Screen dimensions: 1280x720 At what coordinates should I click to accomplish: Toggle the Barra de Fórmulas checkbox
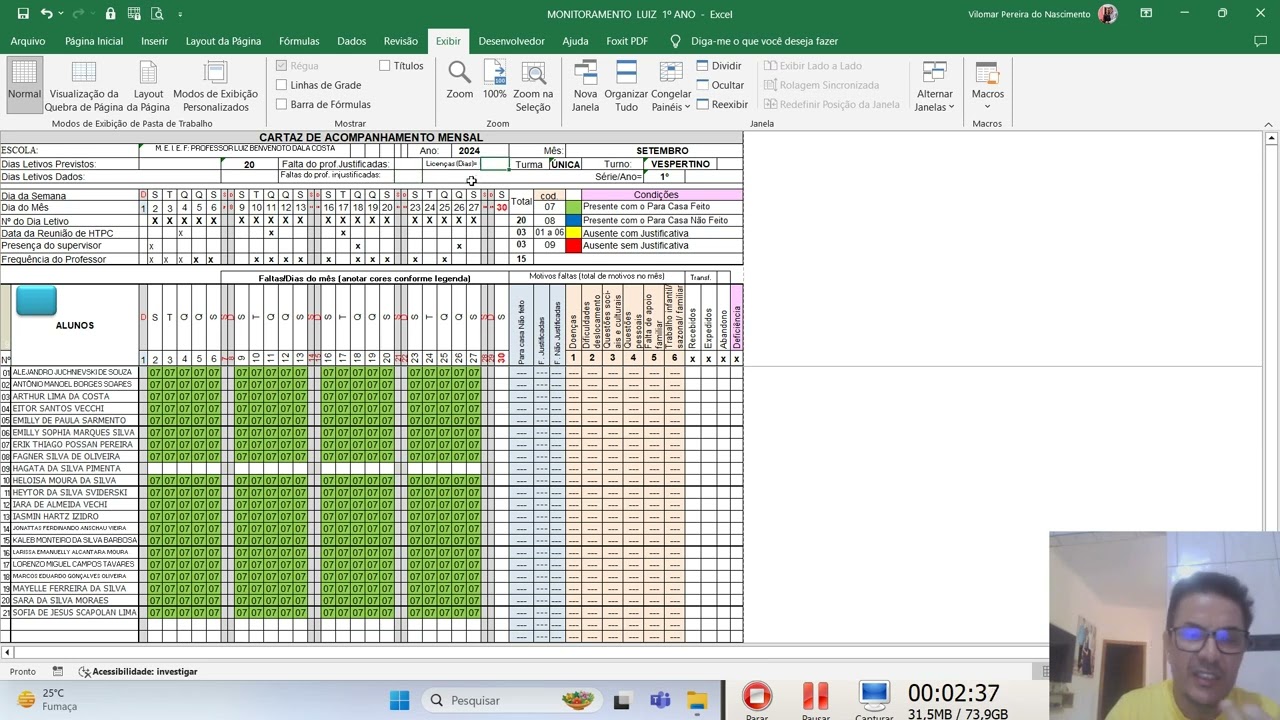click(x=282, y=104)
